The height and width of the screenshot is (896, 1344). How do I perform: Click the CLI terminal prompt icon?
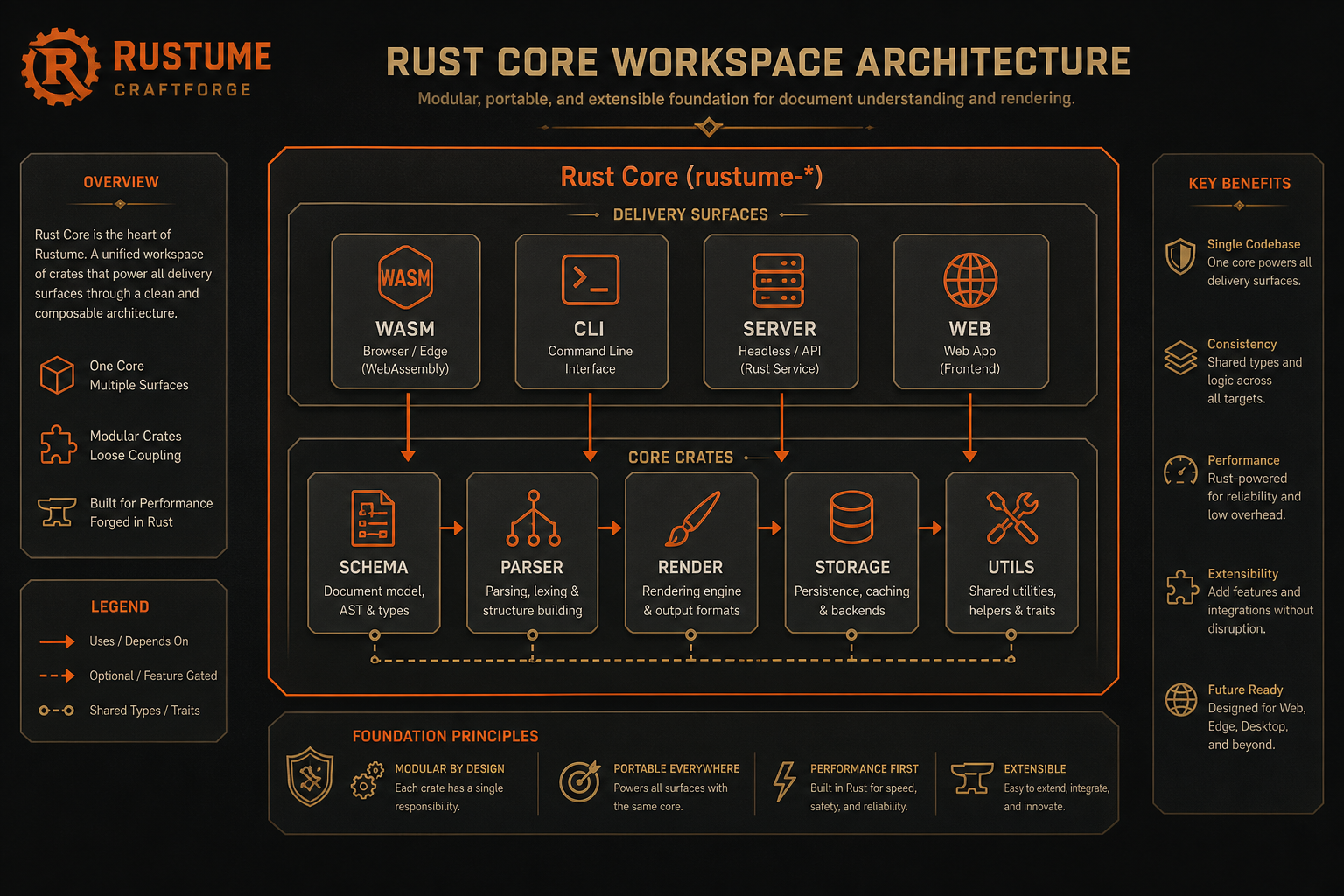tap(591, 280)
